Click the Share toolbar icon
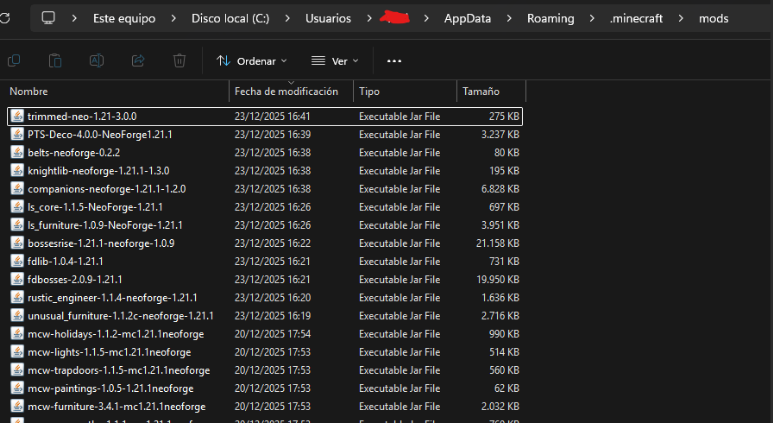 pos(138,61)
